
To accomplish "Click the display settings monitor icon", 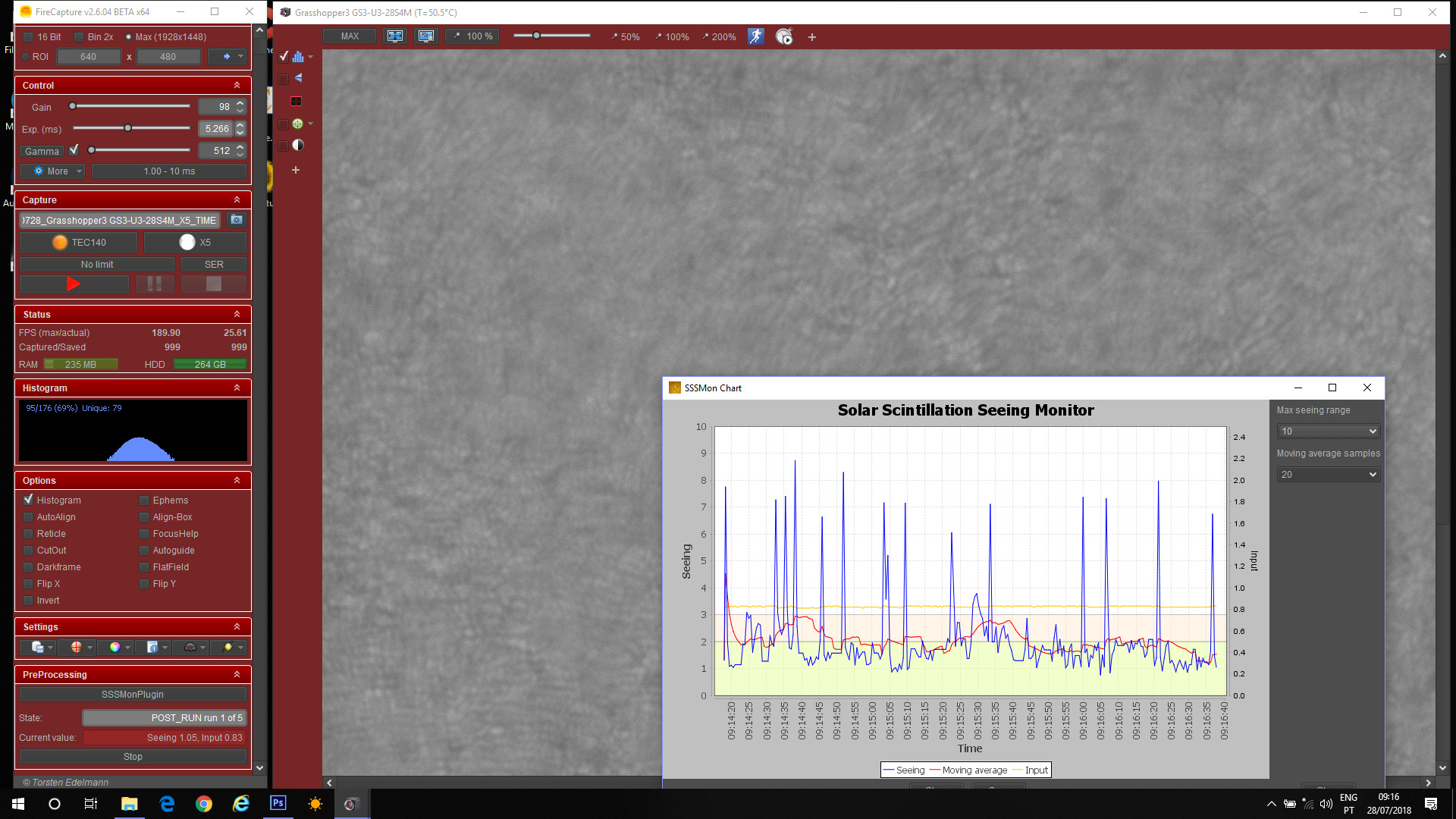I will point(426,36).
